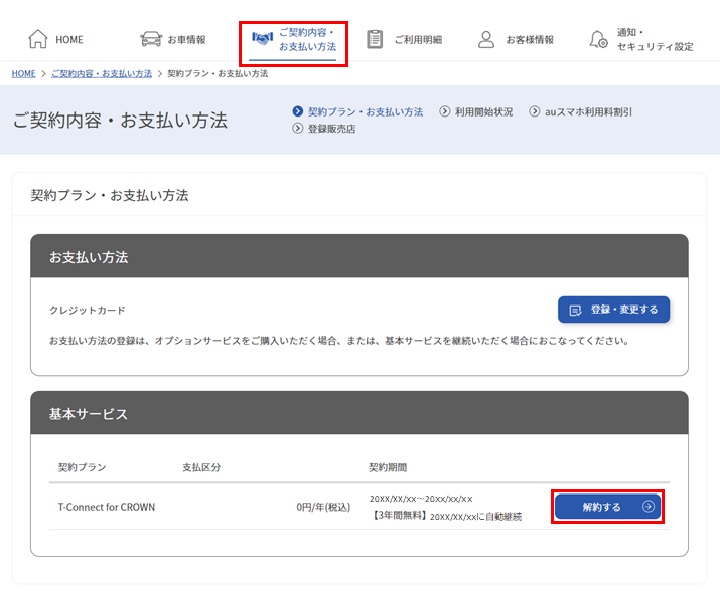The image size is (720, 600).
Task: Click the T-Connect for CROWN plan name
Action: 107,507
